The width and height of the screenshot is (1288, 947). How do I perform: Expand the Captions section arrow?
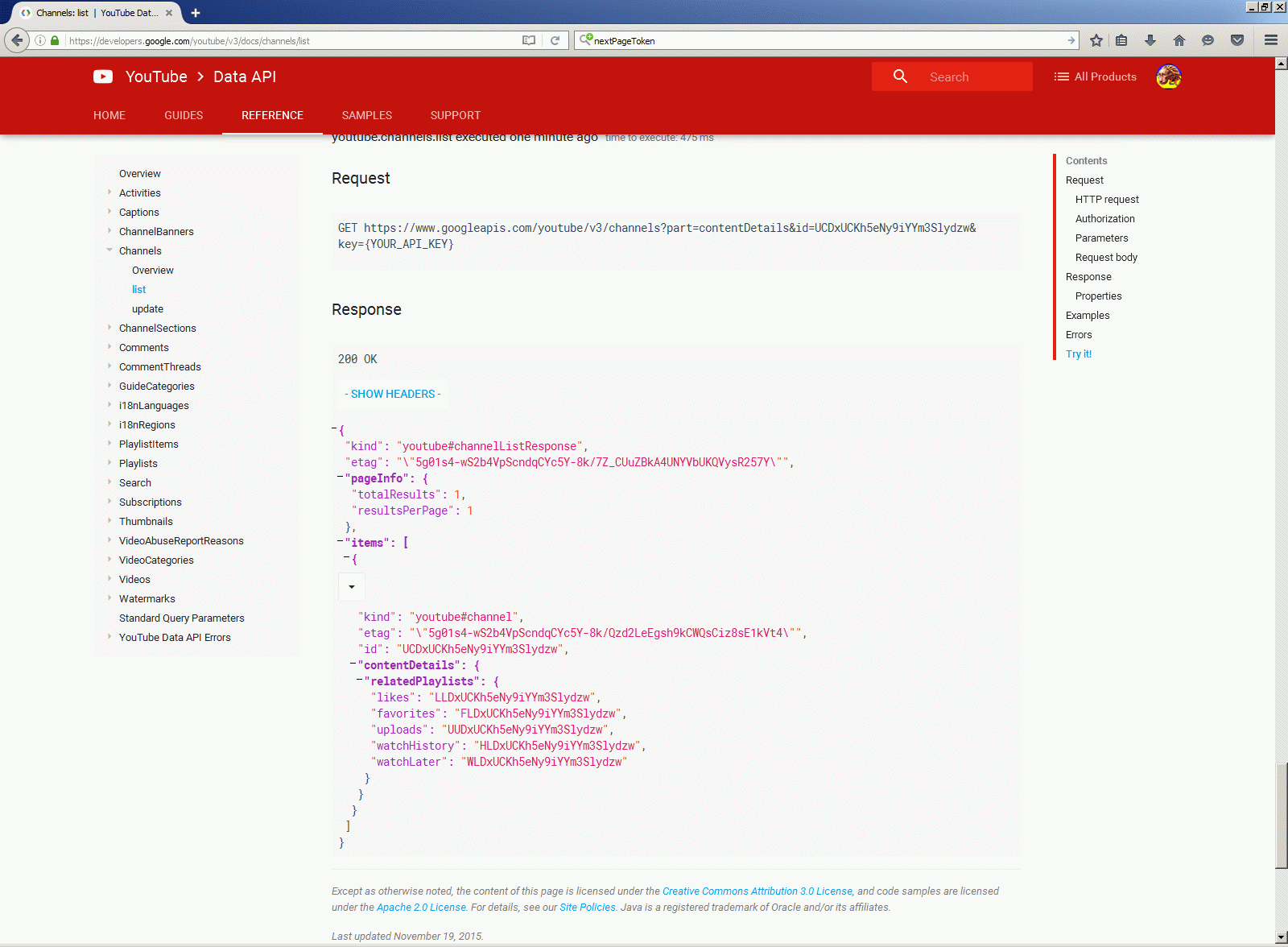(109, 211)
